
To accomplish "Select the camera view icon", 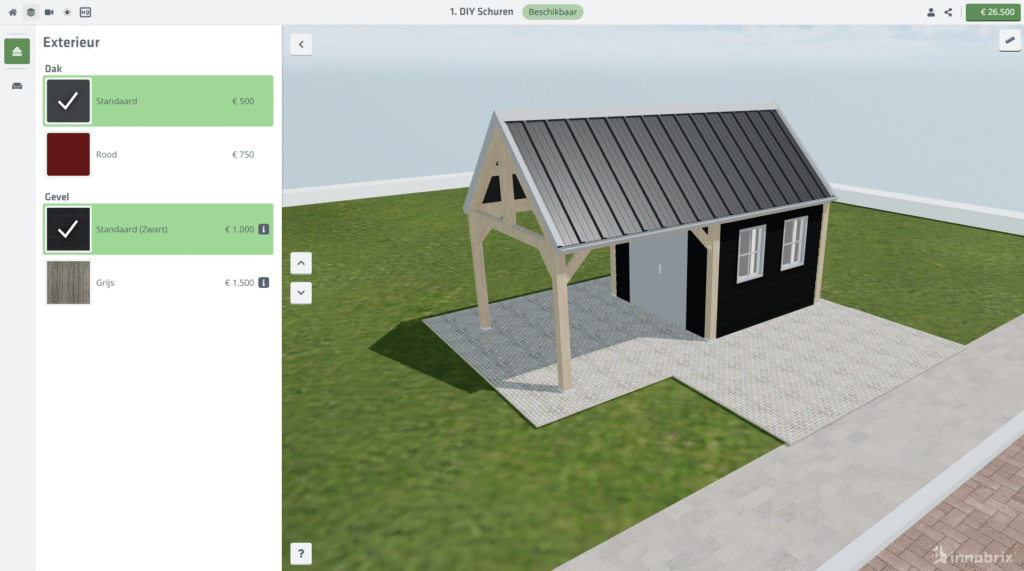I will (x=49, y=12).
